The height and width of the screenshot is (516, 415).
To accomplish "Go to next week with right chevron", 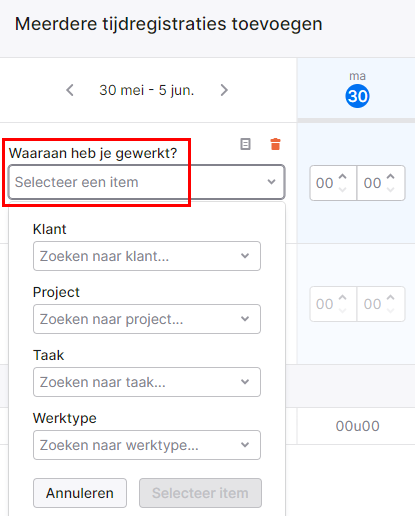I will point(224,90).
